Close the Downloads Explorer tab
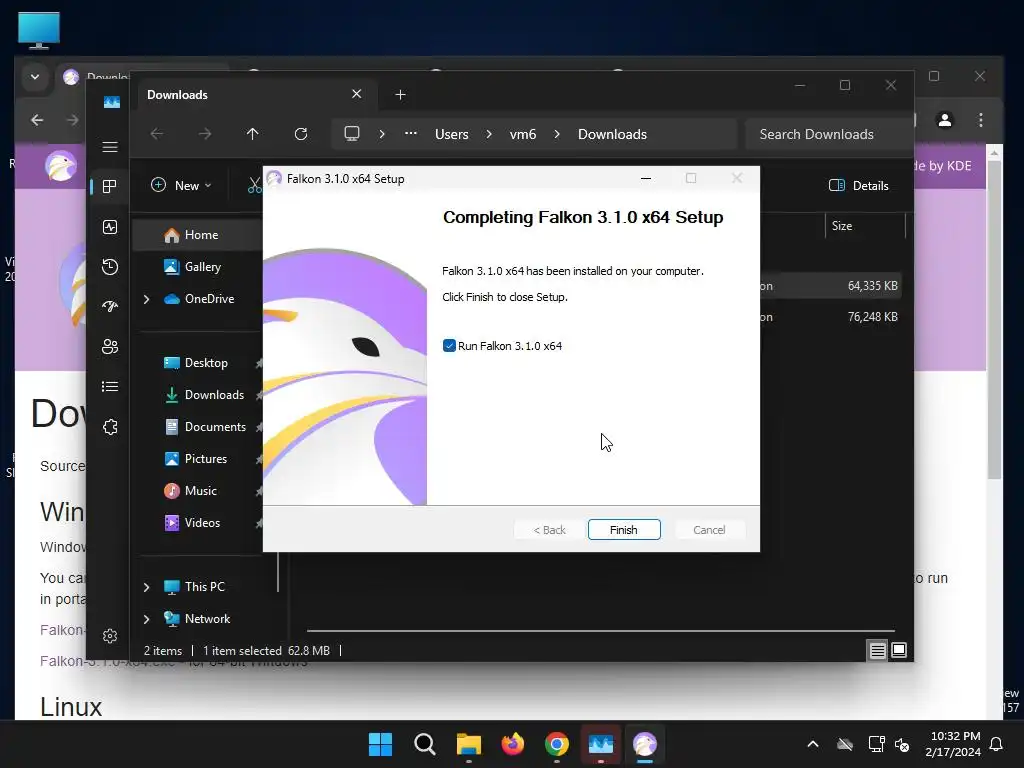Viewport: 1024px width, 768px height. point(357,94)
